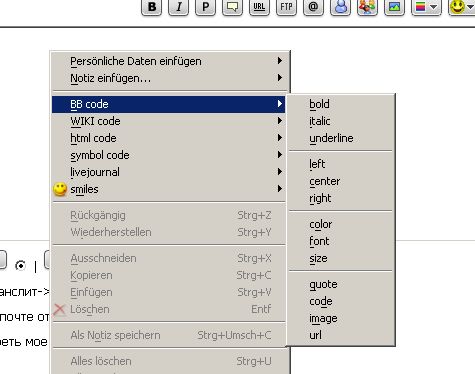
Task: Open the smiley face dropdown in toolbar
Action: (x=462, y=7)
